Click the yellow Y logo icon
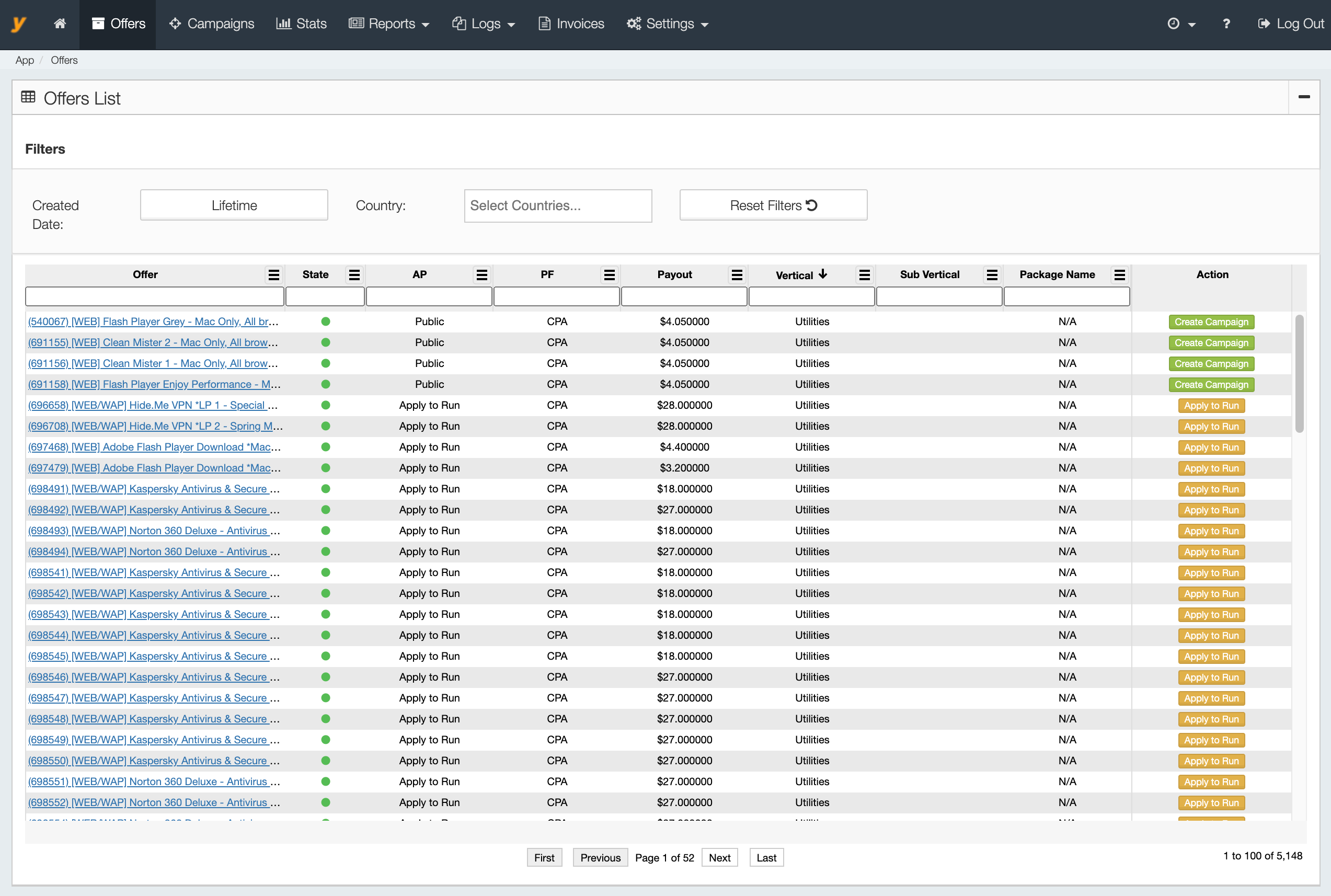 (x=19, y=24)
